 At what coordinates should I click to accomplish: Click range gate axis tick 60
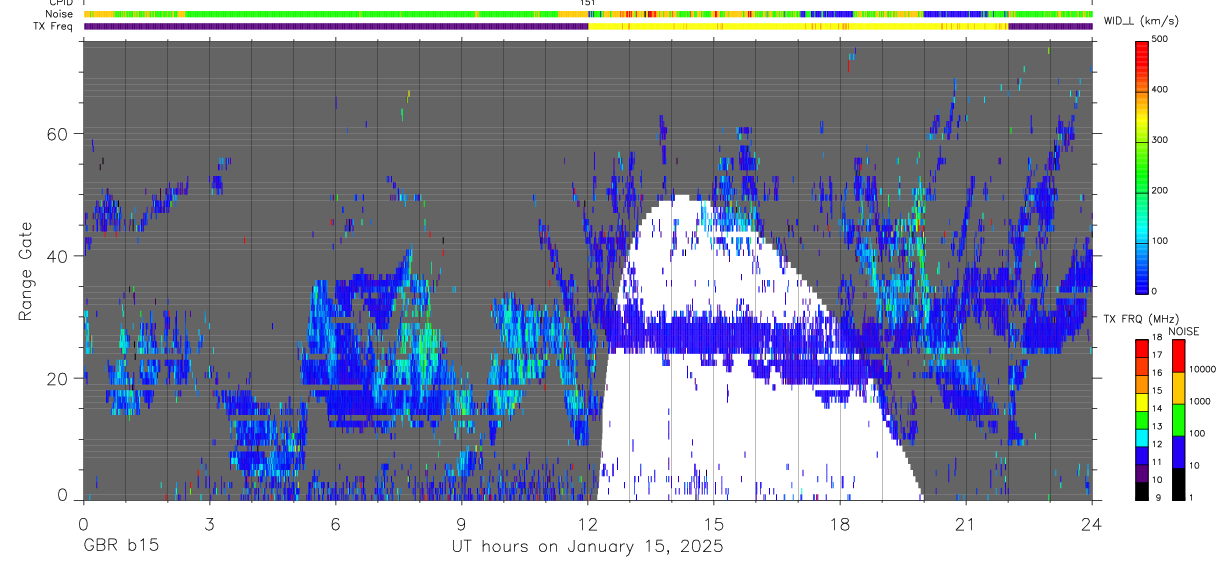(x=58, y=133)
